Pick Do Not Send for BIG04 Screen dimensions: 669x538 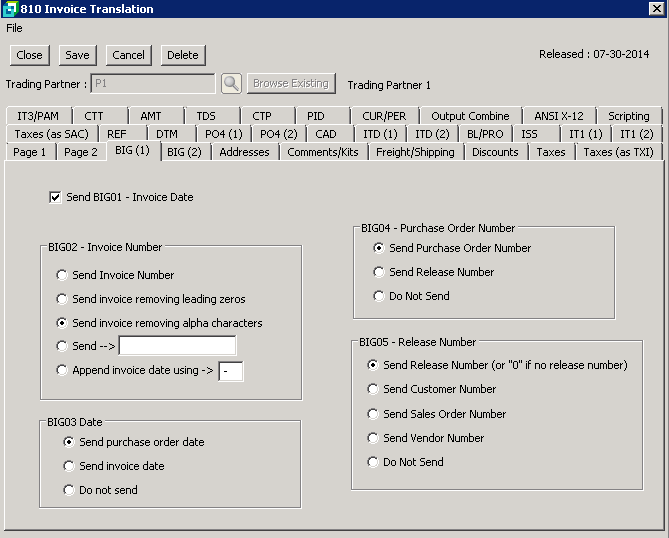tap(379, 296)
